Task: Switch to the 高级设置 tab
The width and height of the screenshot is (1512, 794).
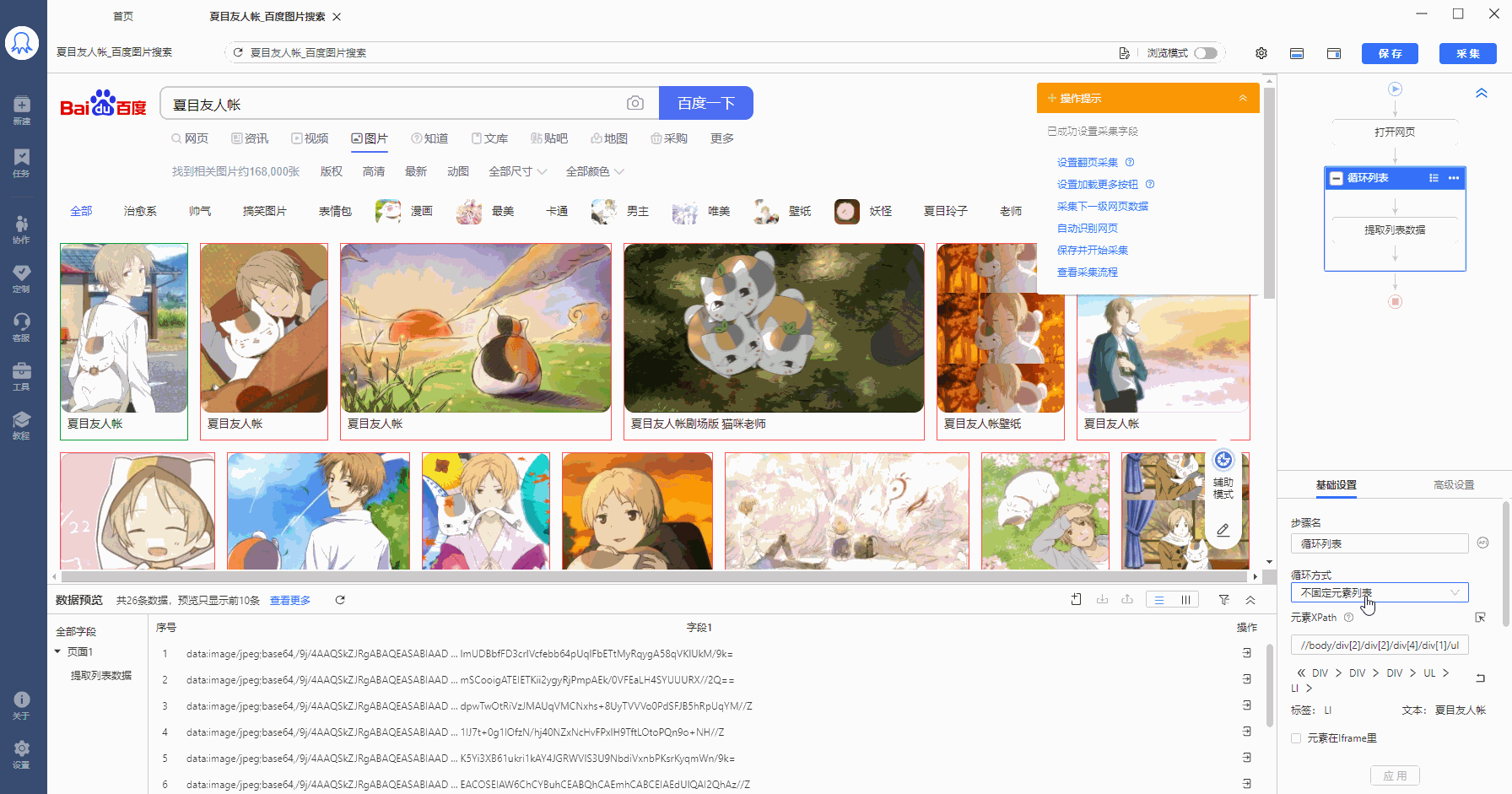Action: click(1454, 485)
